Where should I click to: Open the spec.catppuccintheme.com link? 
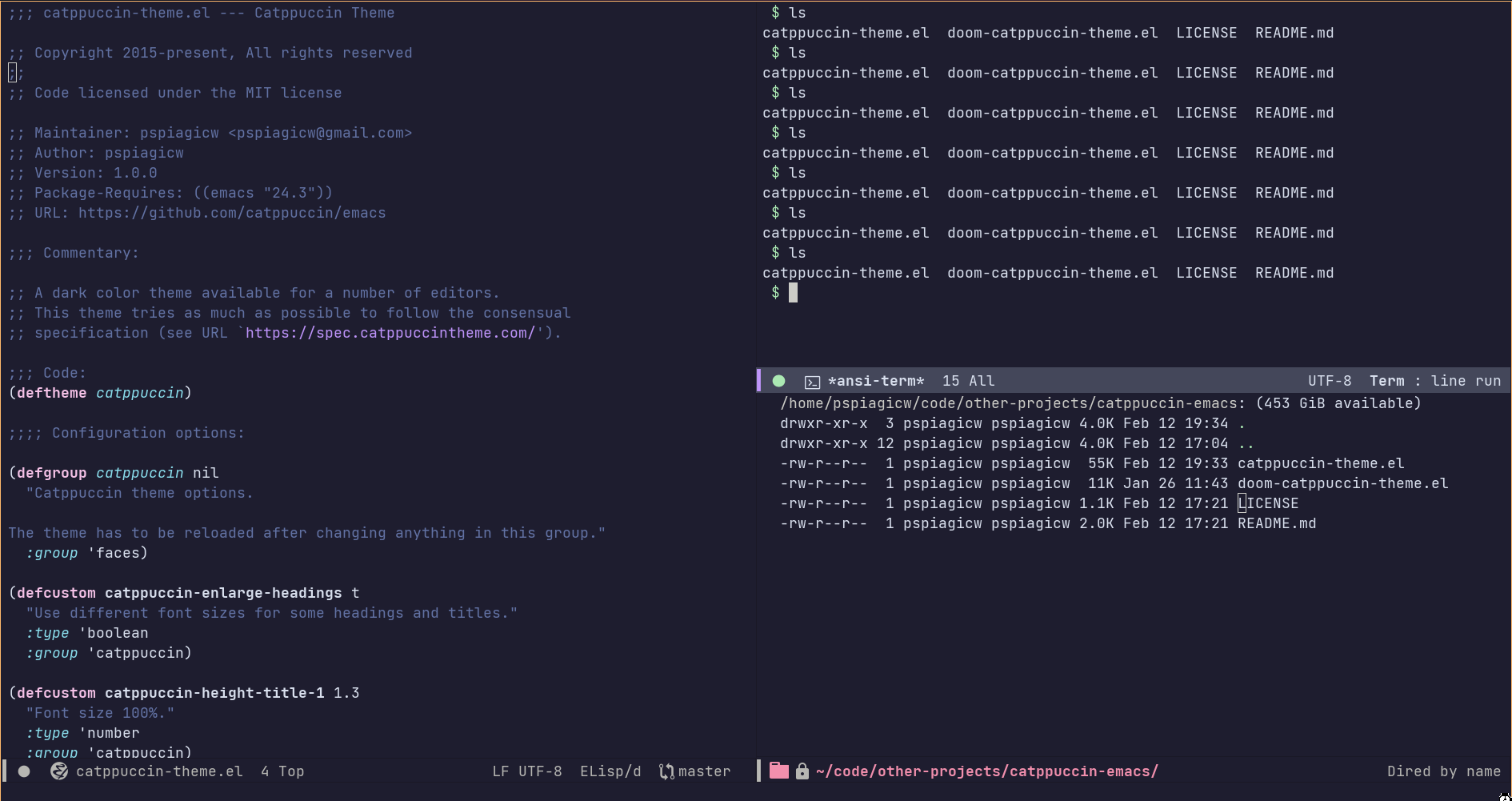[x=390, y=333]
